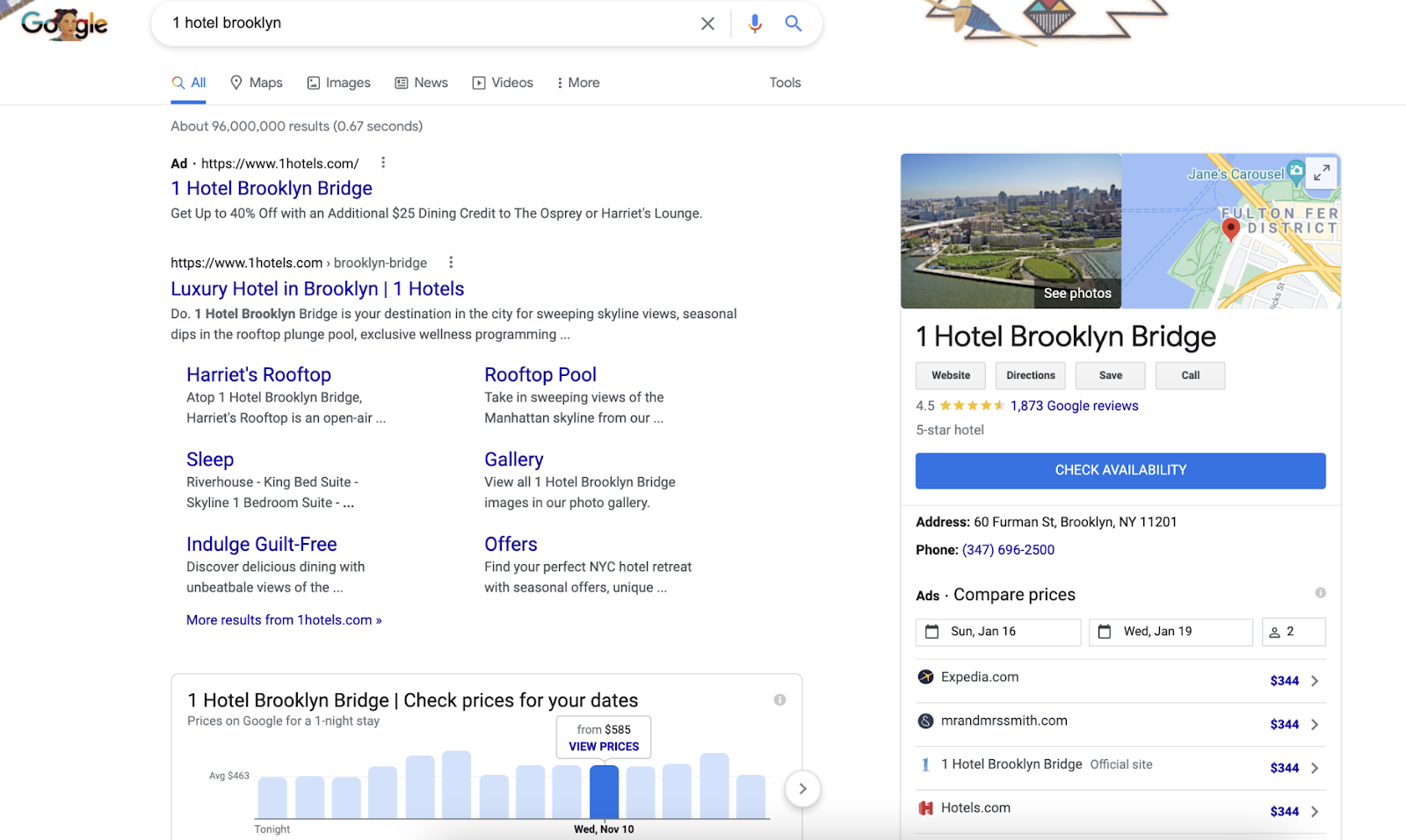Viewport: 1406px width, 840px height.
Task: Switch to the Maps tab
Action: 257,83
